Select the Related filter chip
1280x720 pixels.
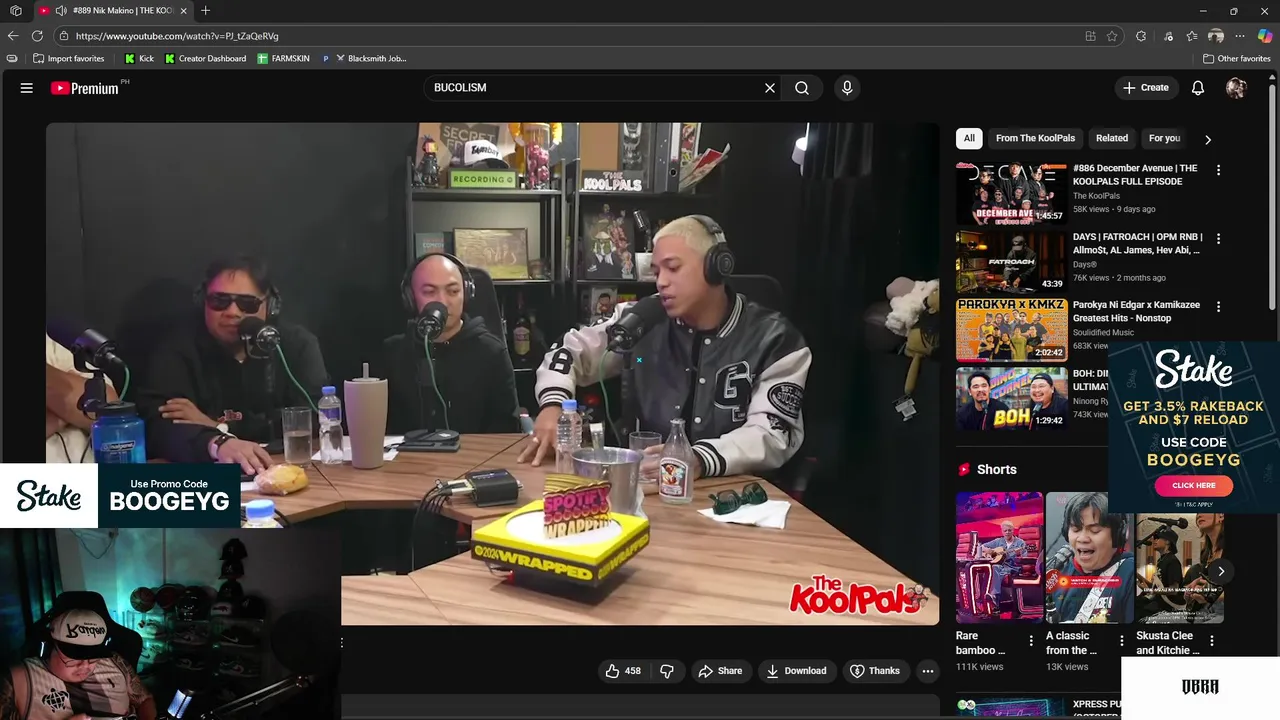point(1112,138)
